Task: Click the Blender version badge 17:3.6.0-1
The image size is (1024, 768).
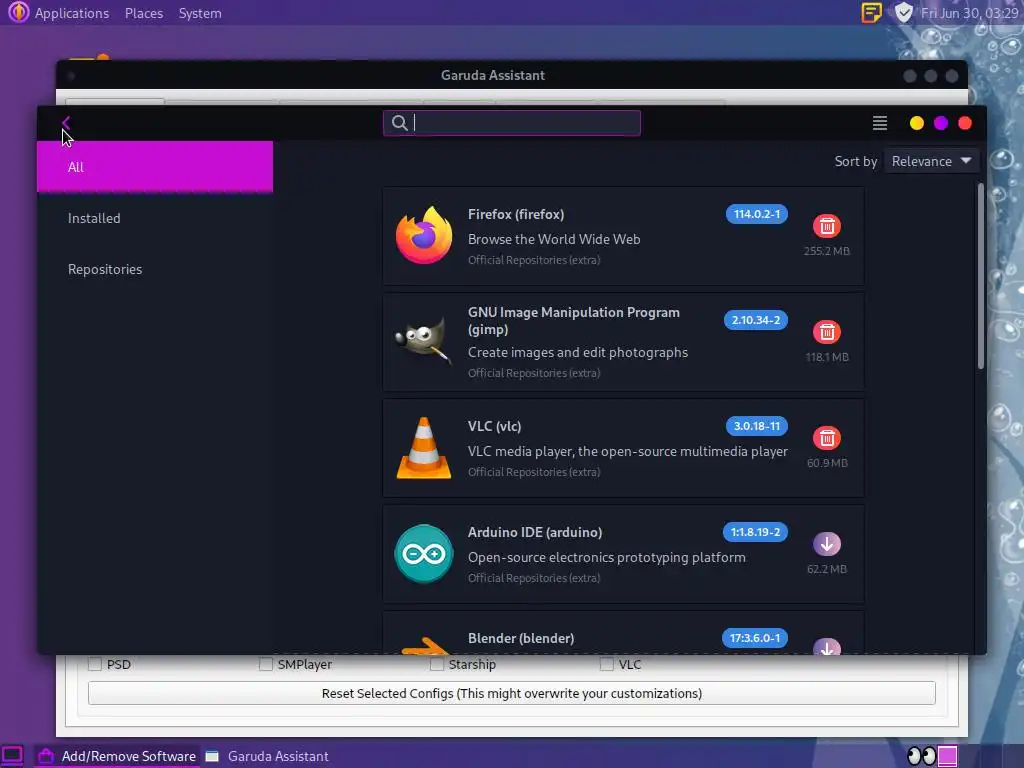Action: click(x=754, y=638)
